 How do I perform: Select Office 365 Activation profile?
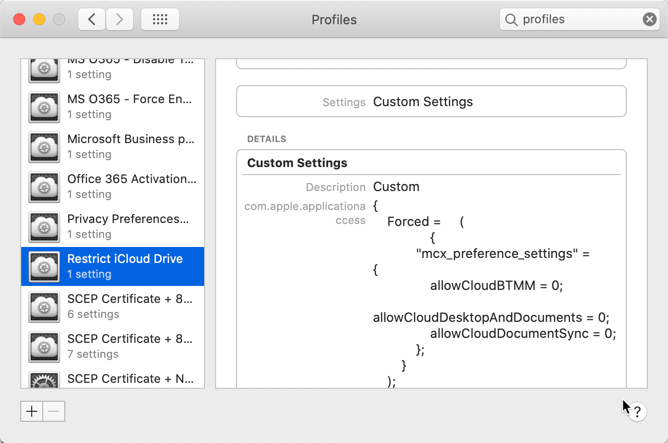coord(130,187)
